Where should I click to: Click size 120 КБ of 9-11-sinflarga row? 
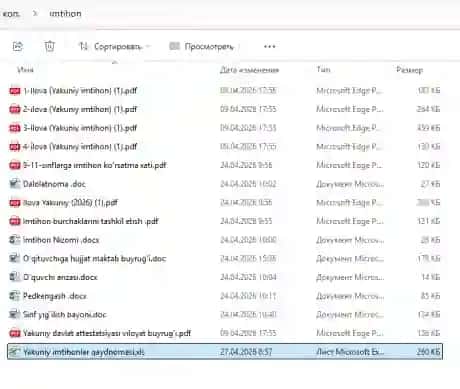pos(429,165)
